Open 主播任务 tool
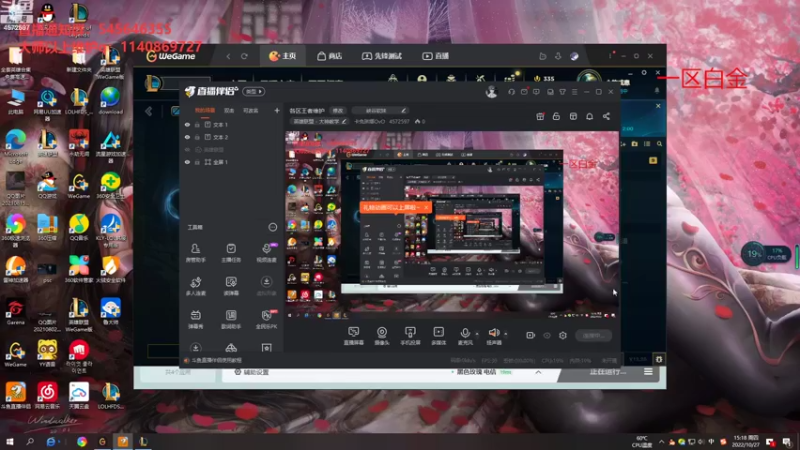Screen dimensions: 800x450 click(231, 253)
